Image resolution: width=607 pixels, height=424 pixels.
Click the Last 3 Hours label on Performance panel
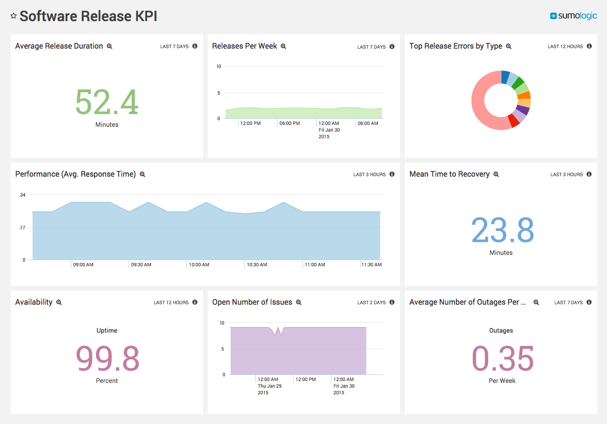click(369, 175)
